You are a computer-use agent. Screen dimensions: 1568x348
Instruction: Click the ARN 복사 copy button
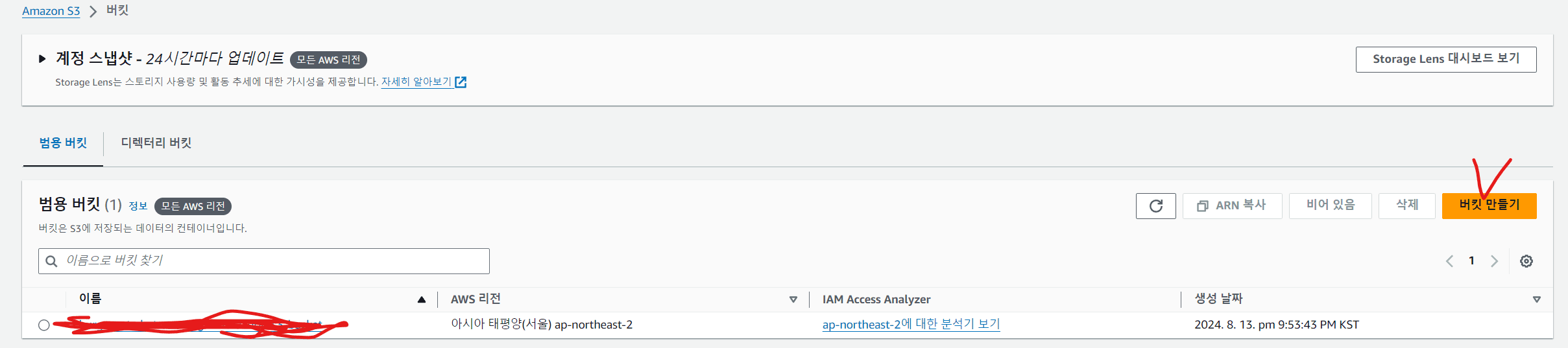click(x=1232, y=206)
